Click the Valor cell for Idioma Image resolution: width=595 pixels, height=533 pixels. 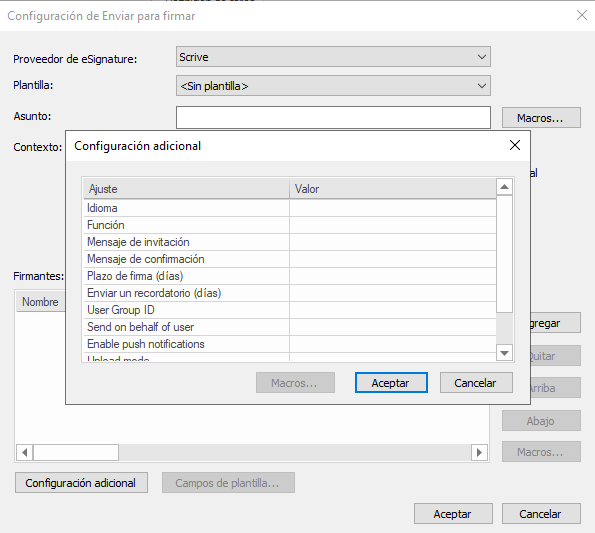[x=393, y=208]
